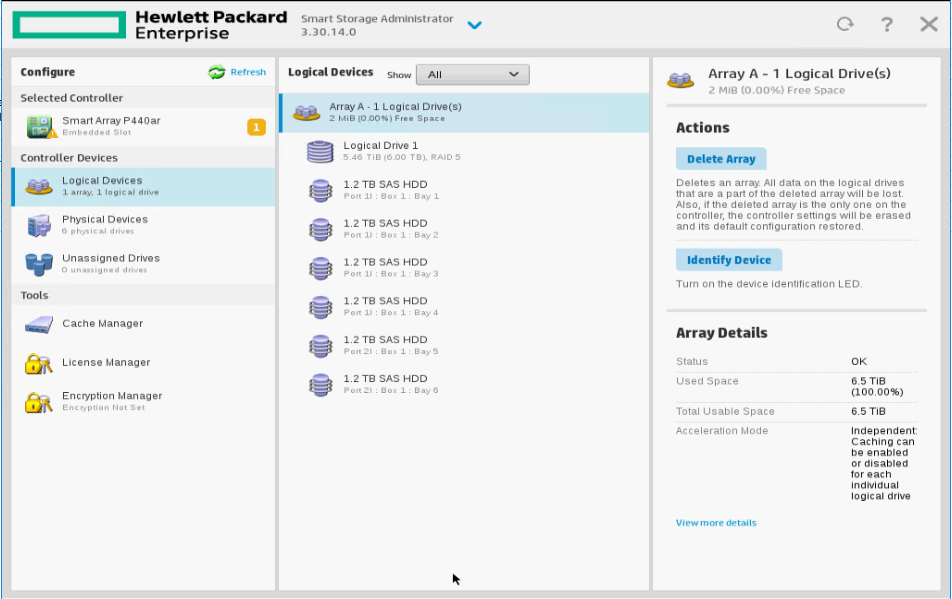This screenshot has height=599, width=952.
Task: Click the Bay 2 SAS HDD icon
Action: (x=321, y=229)
